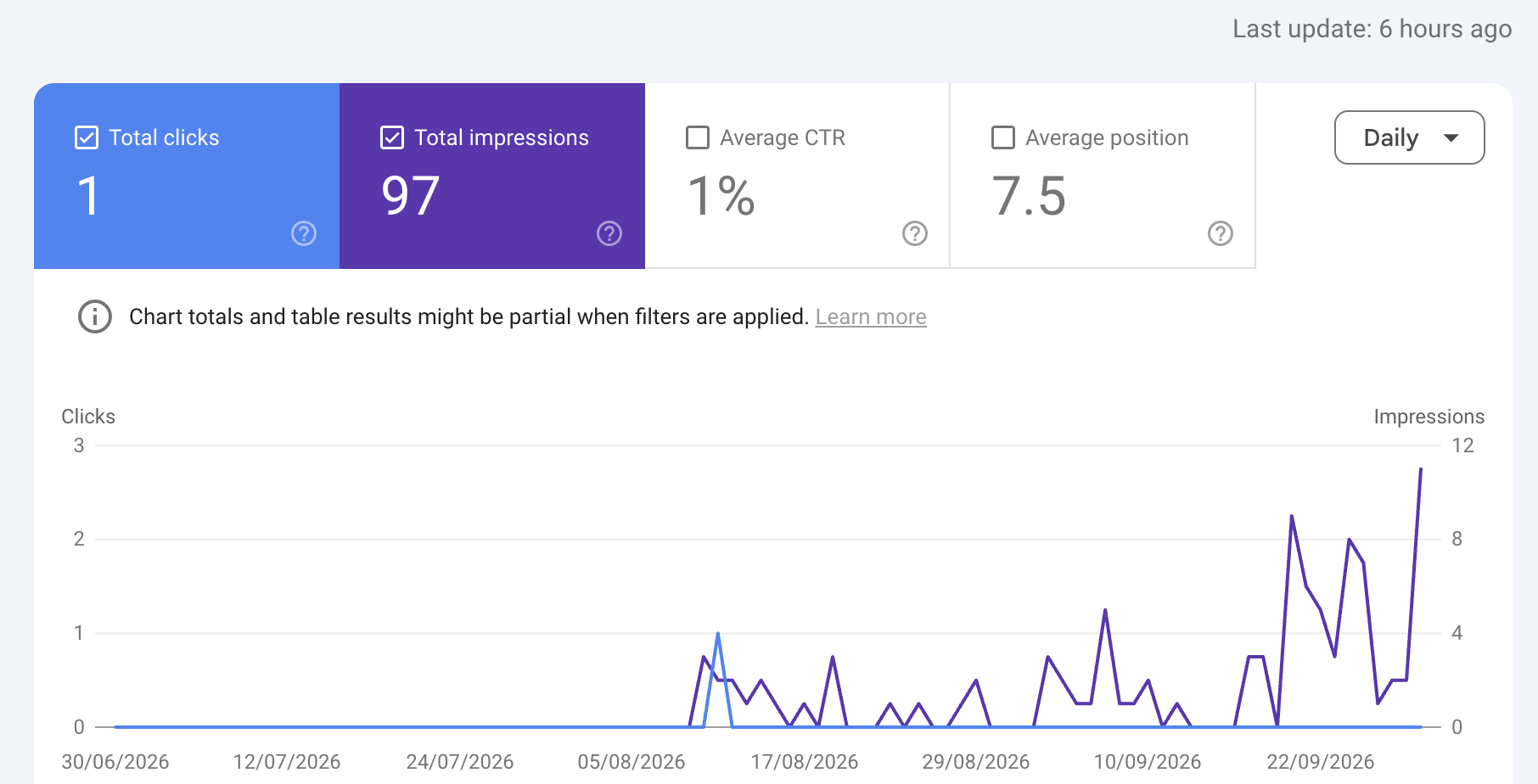Click the 12/07/2026 axis date label
This screenshot has height=784, width=1538.
[287, 762]
